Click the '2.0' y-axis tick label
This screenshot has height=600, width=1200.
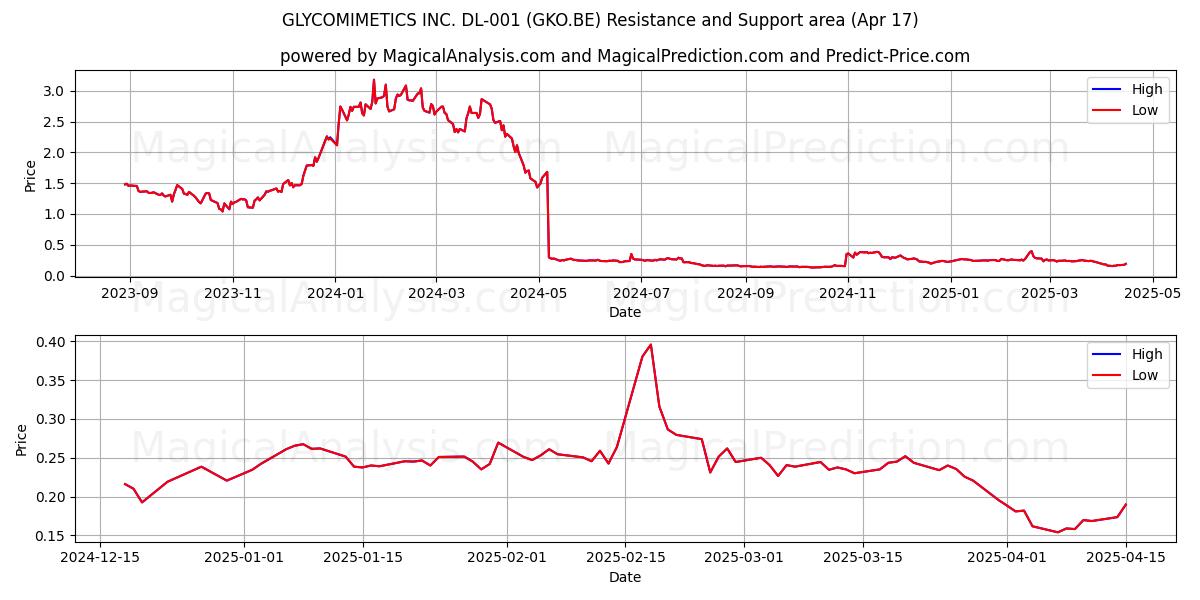coord(56,153)
